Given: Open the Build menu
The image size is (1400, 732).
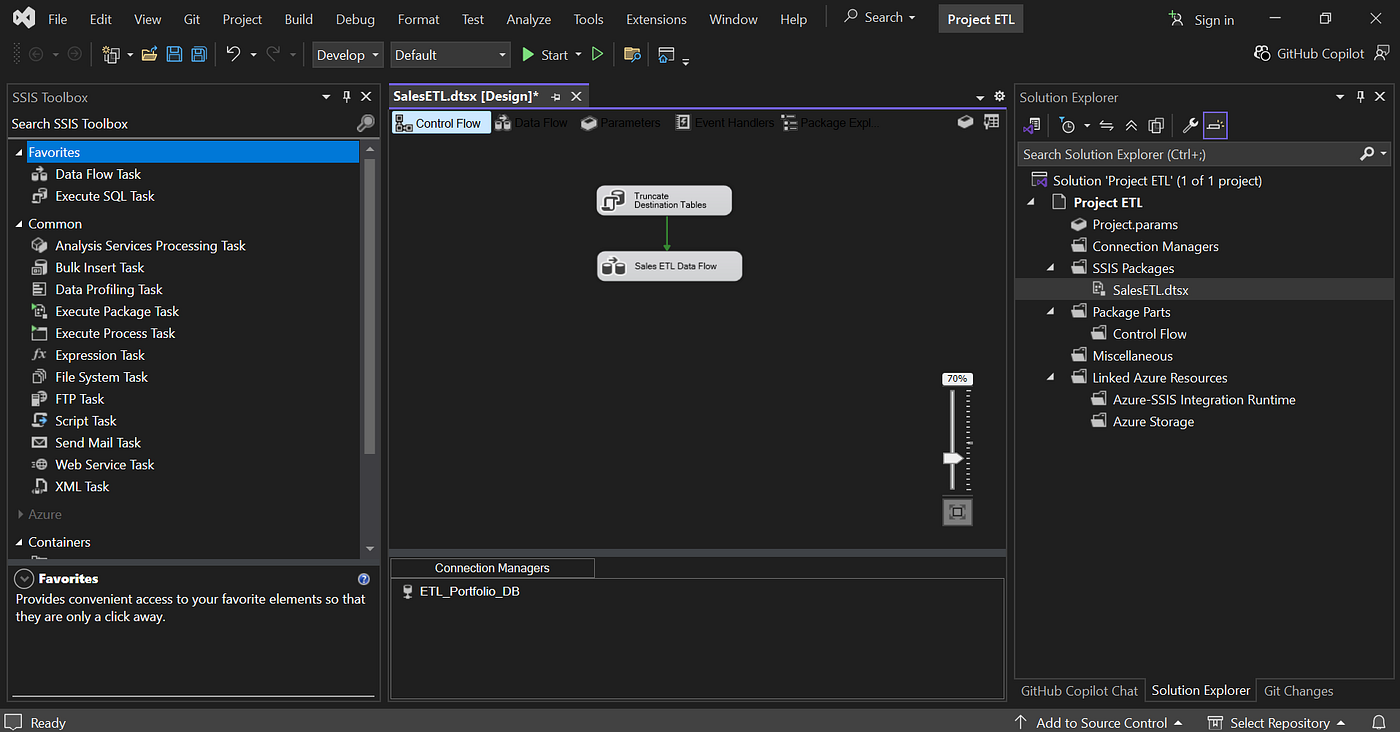Looking at the screenshot, I should click(298, 19).
